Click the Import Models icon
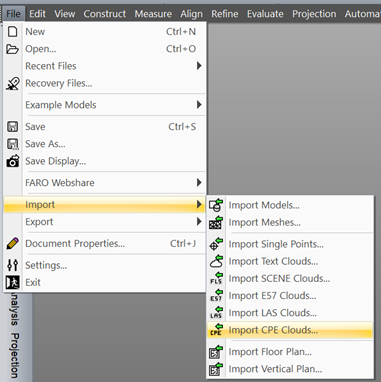The width and height of the screenshot is (381, 382). tap(216, 205)
